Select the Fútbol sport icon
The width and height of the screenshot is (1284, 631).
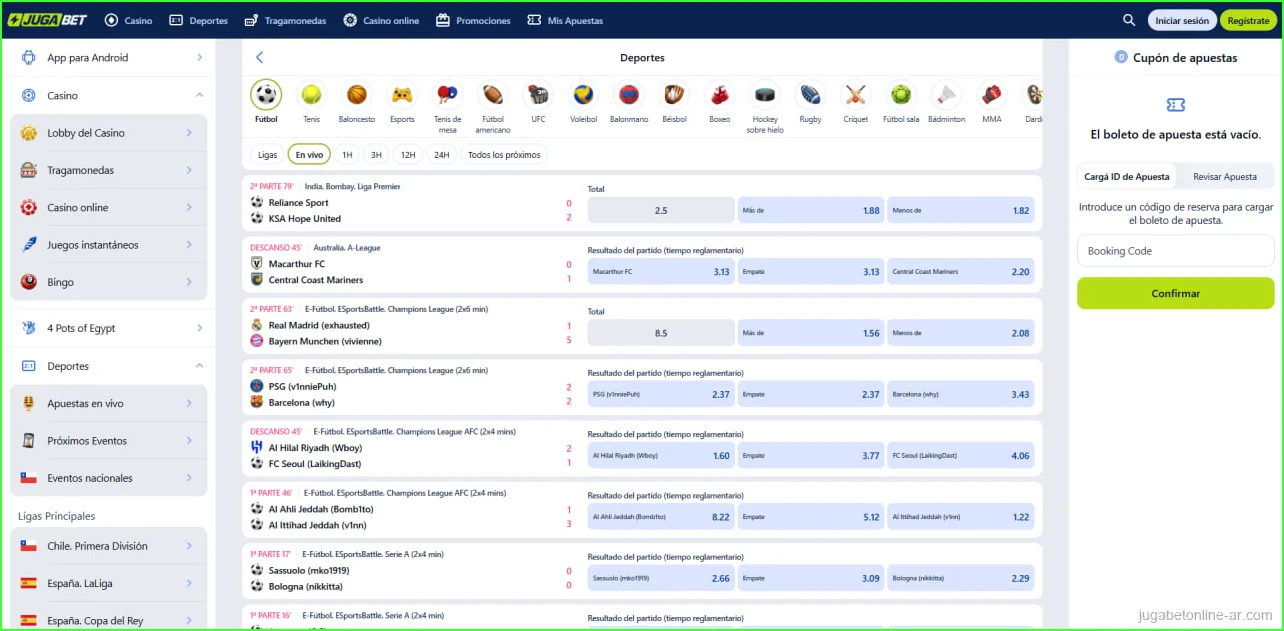coord(266,95)
